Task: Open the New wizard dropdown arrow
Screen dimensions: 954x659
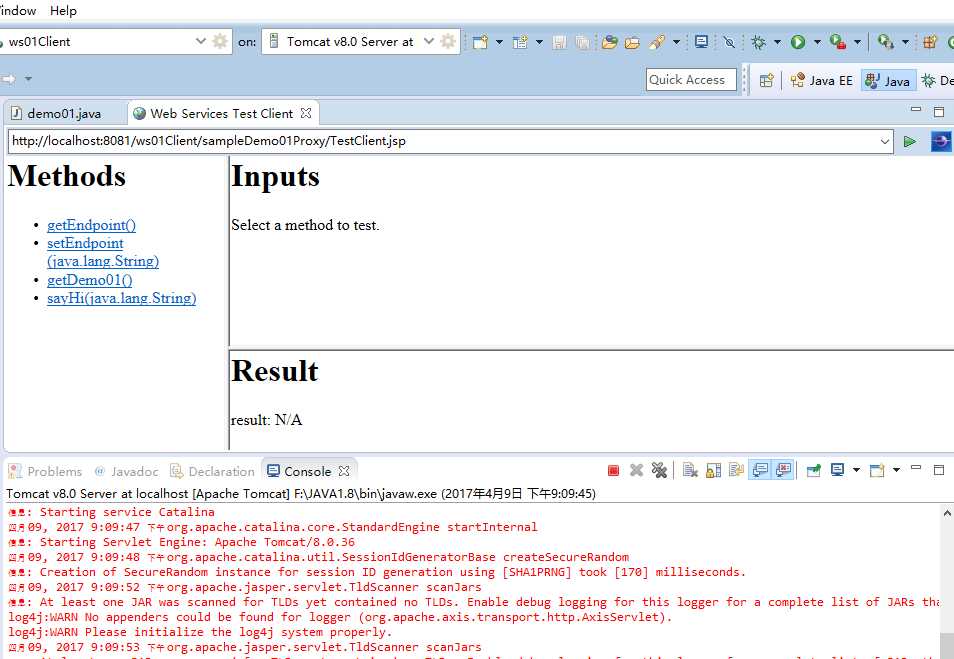Action: tap(500, 42)
